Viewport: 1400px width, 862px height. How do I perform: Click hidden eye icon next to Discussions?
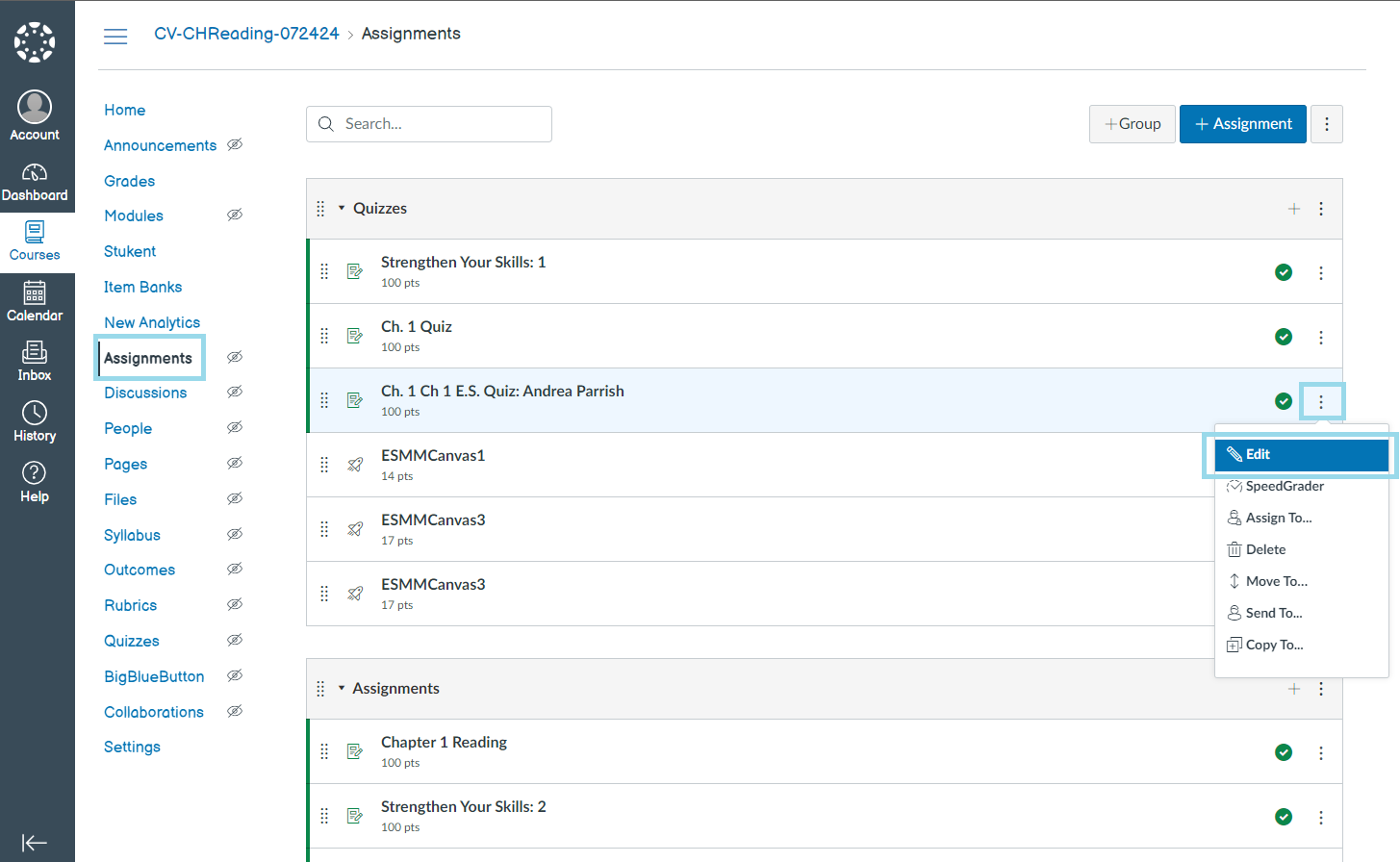(x=235, y=392)
